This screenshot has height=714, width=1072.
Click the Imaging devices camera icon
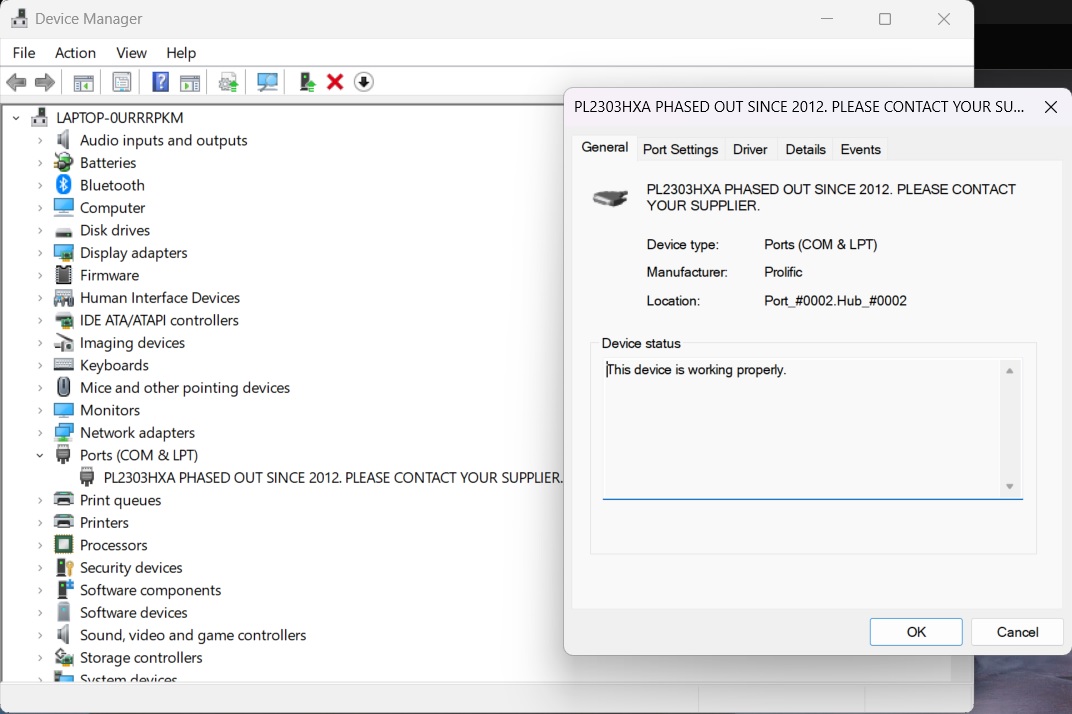(x=64, y=342)
